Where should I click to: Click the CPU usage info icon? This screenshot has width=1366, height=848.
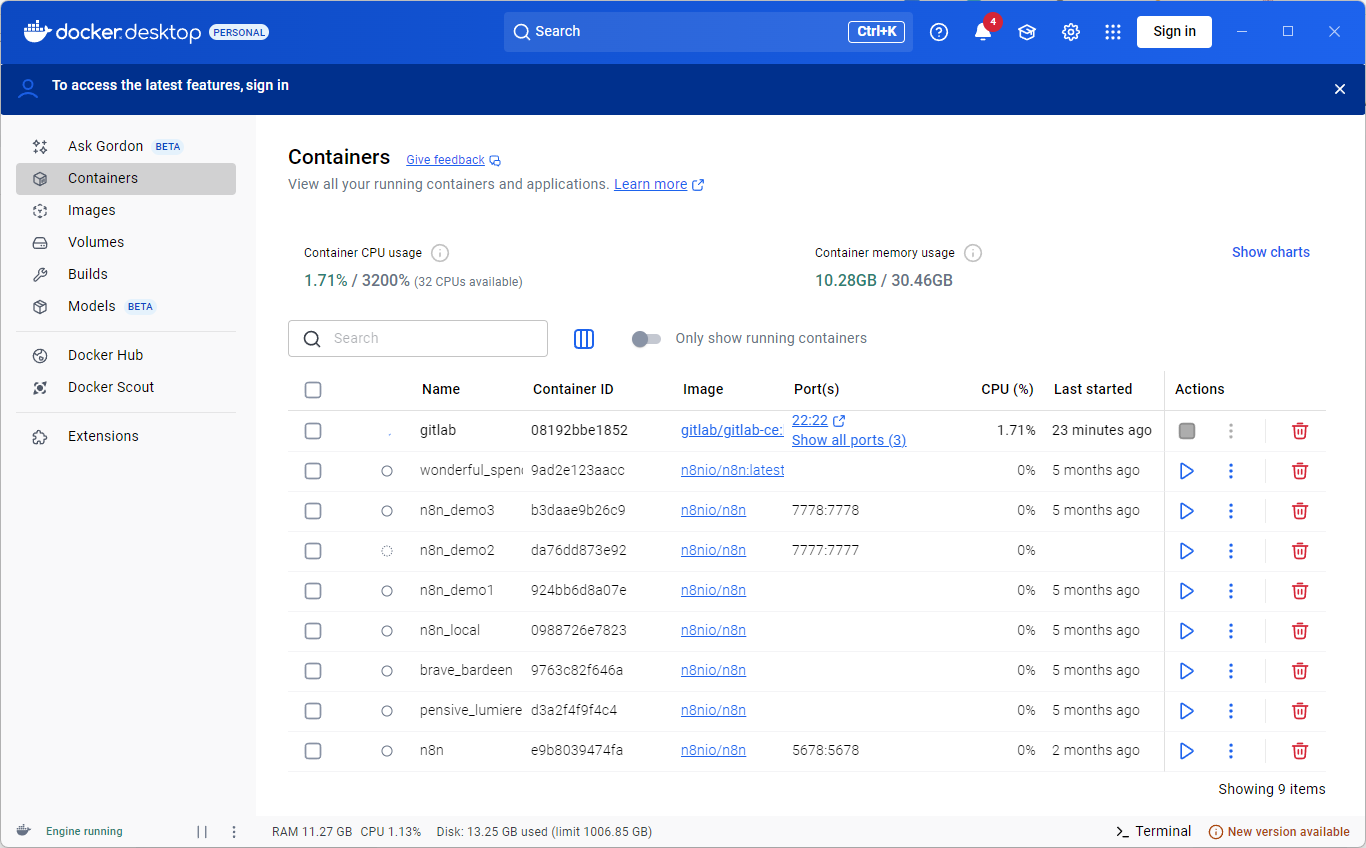439,253
